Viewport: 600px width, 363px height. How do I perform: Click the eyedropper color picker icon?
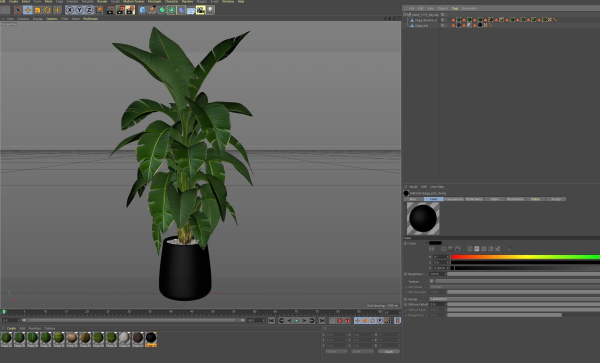[509, 249]
